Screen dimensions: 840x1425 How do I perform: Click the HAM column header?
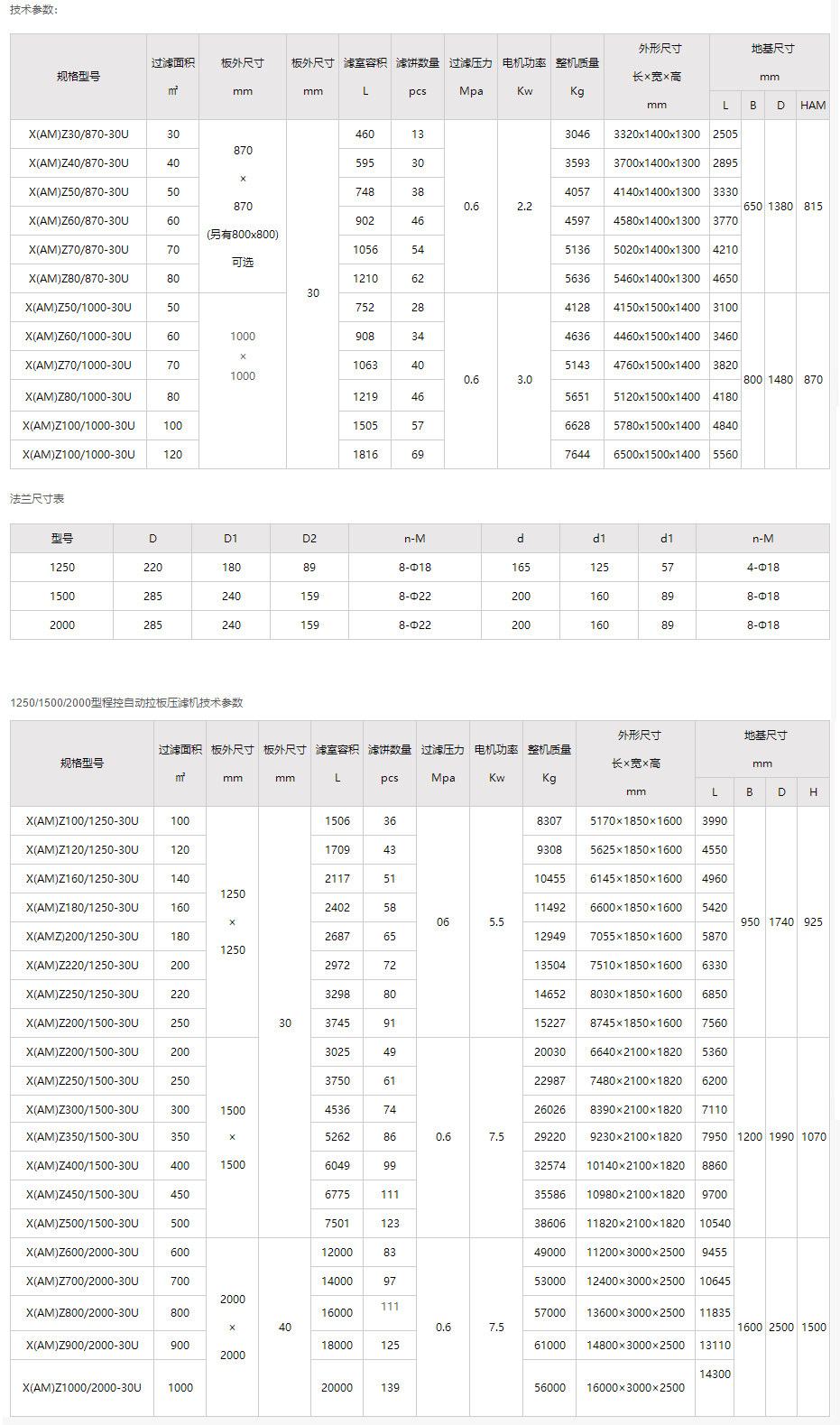tap(813, 106)
